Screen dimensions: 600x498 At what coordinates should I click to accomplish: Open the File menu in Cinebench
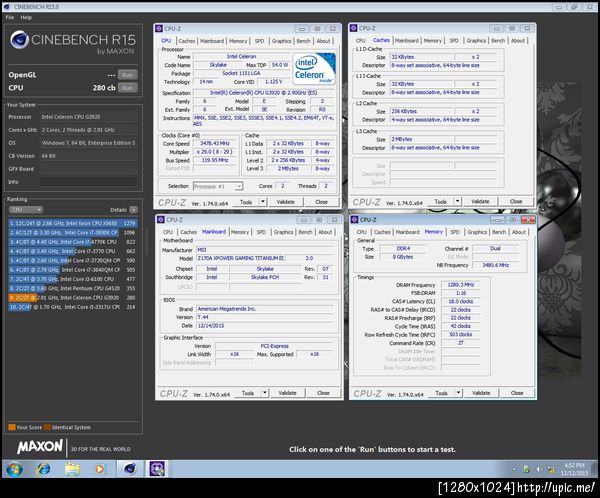tap(10, 18)
